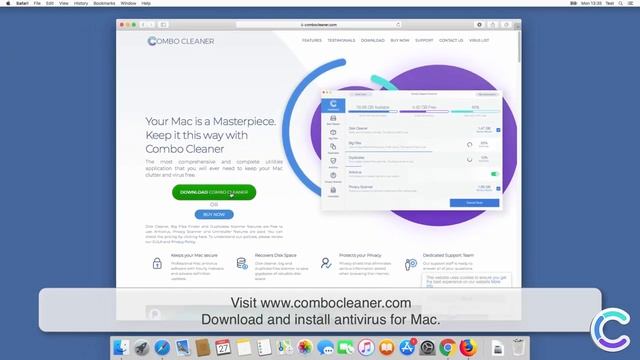Click the Apple menu
This screenshot has height=360, width=640.
pyautogui.click(x=8, y=3)
